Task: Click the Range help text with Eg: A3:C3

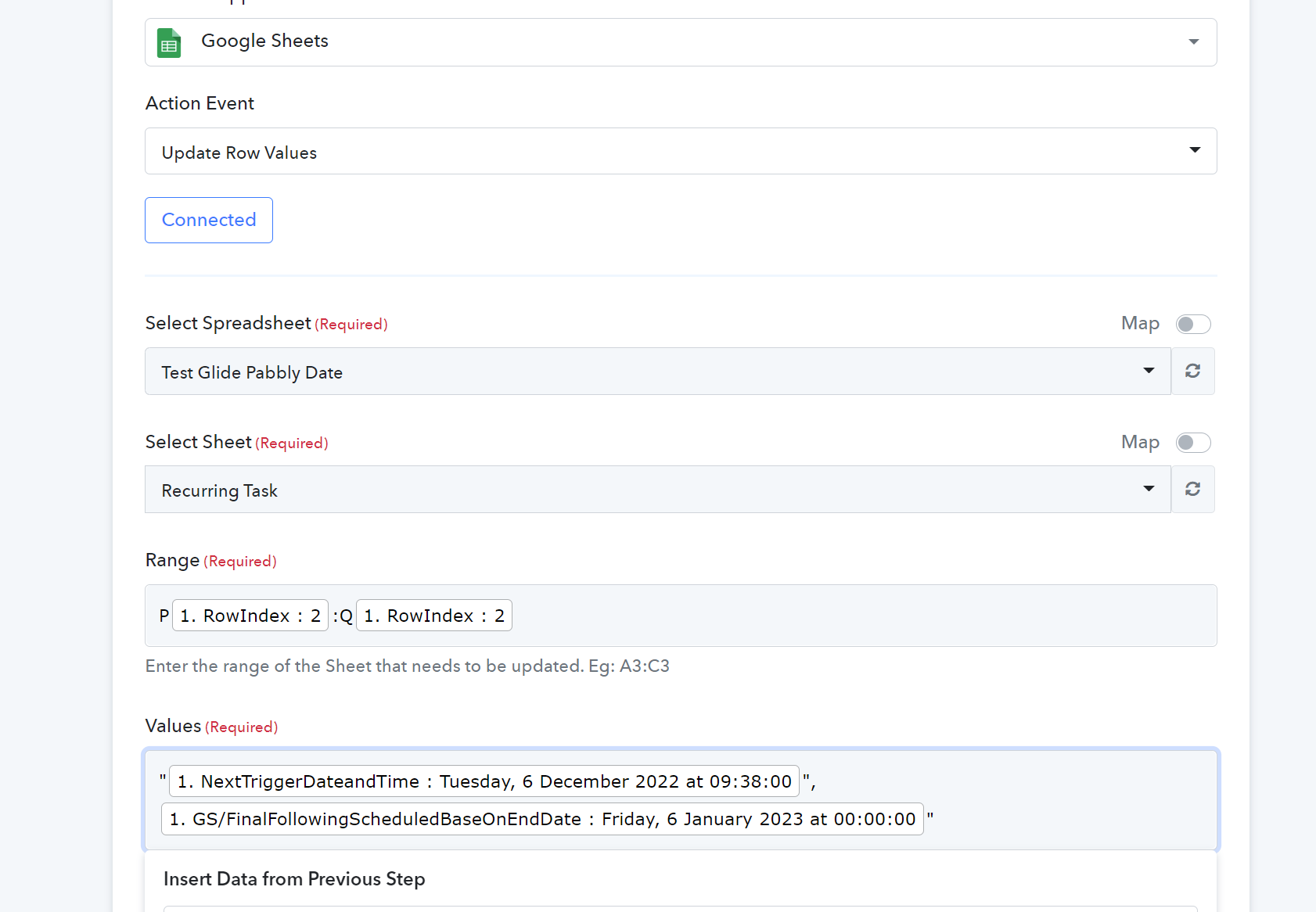Action: (408, 666)
